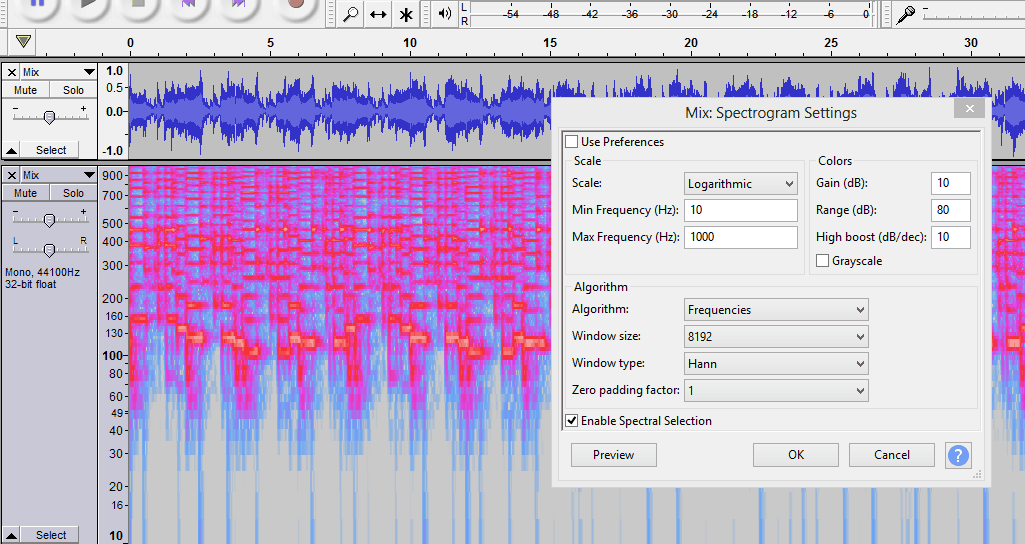Open the Zero padding factor dropdown
The image size is (1025, 544).
[776, 391]
